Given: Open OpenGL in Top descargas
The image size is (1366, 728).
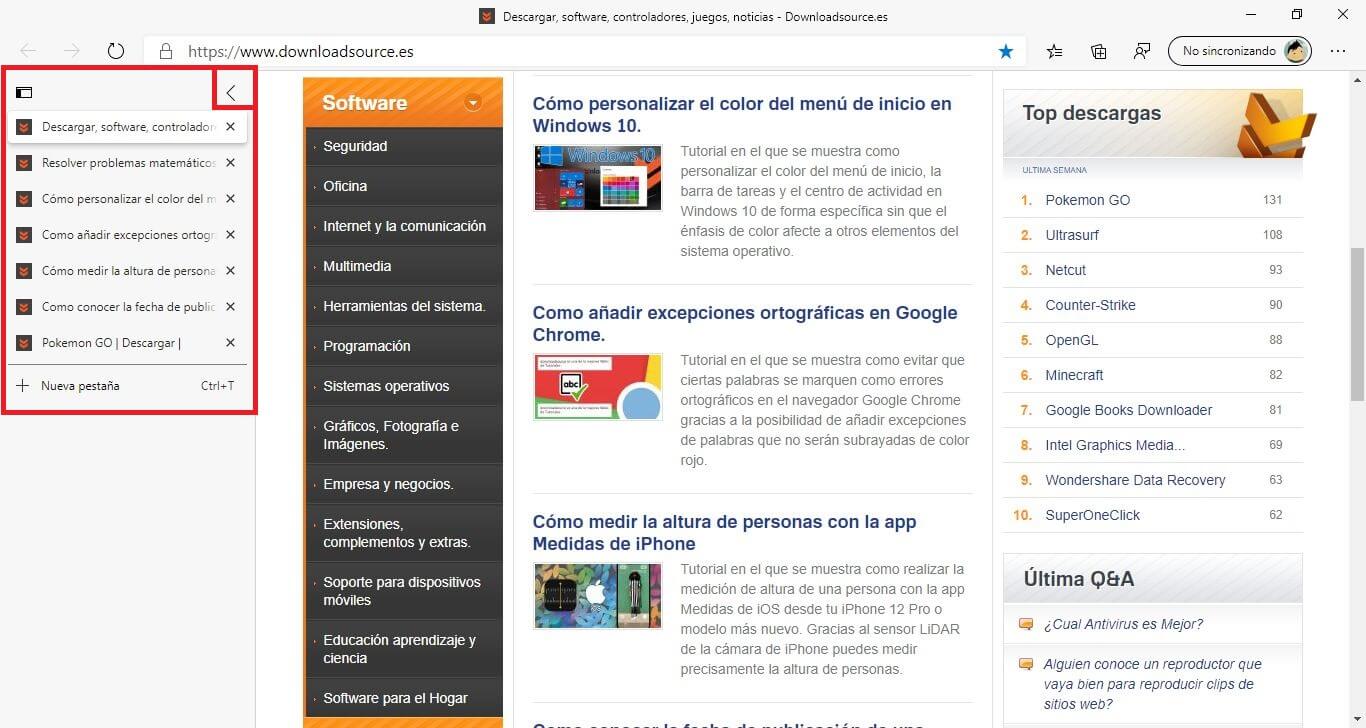Looking at the screenshot, I should 1071,340.
